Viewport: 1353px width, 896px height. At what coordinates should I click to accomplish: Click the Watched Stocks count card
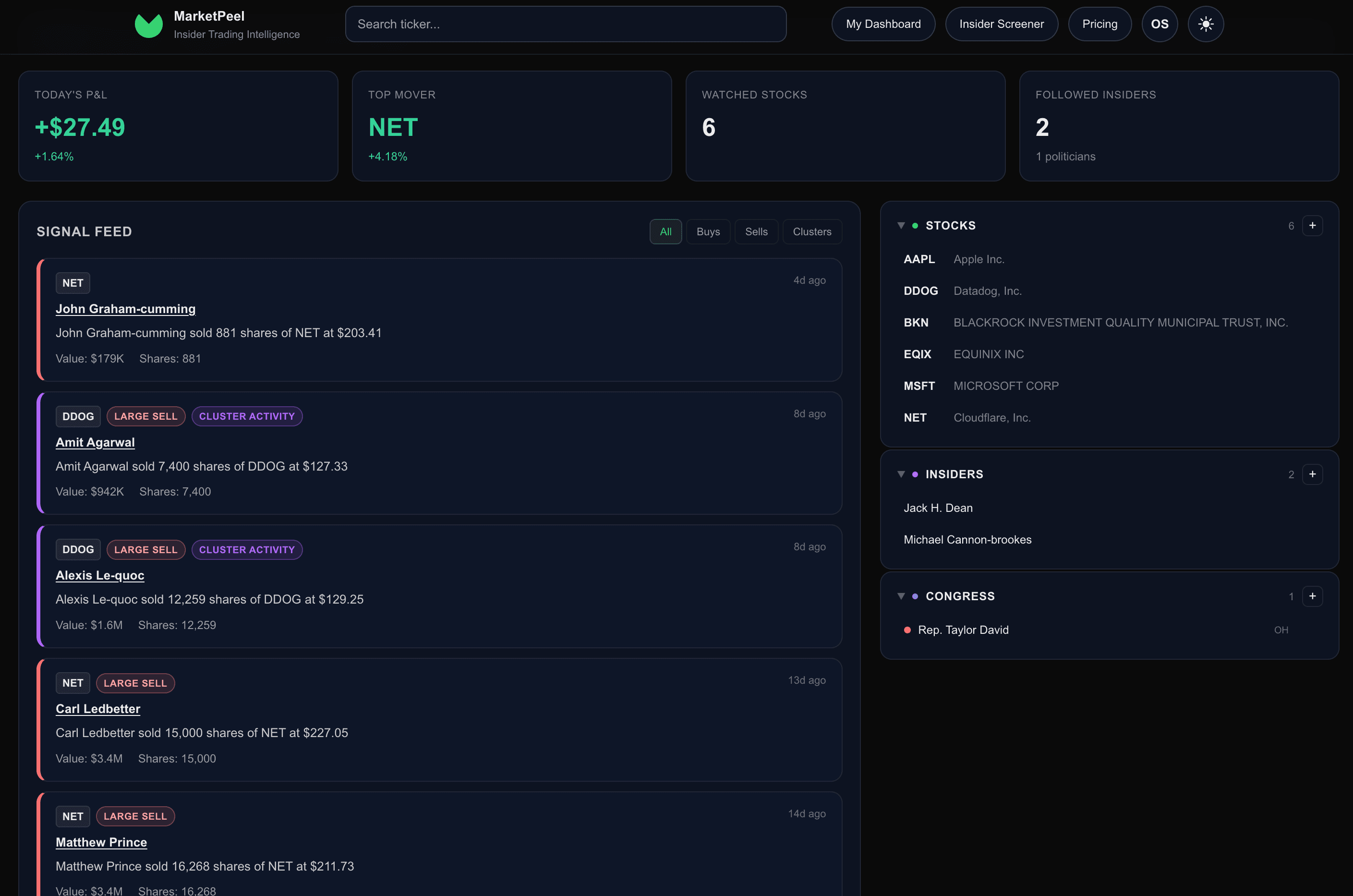click(846, 126)
